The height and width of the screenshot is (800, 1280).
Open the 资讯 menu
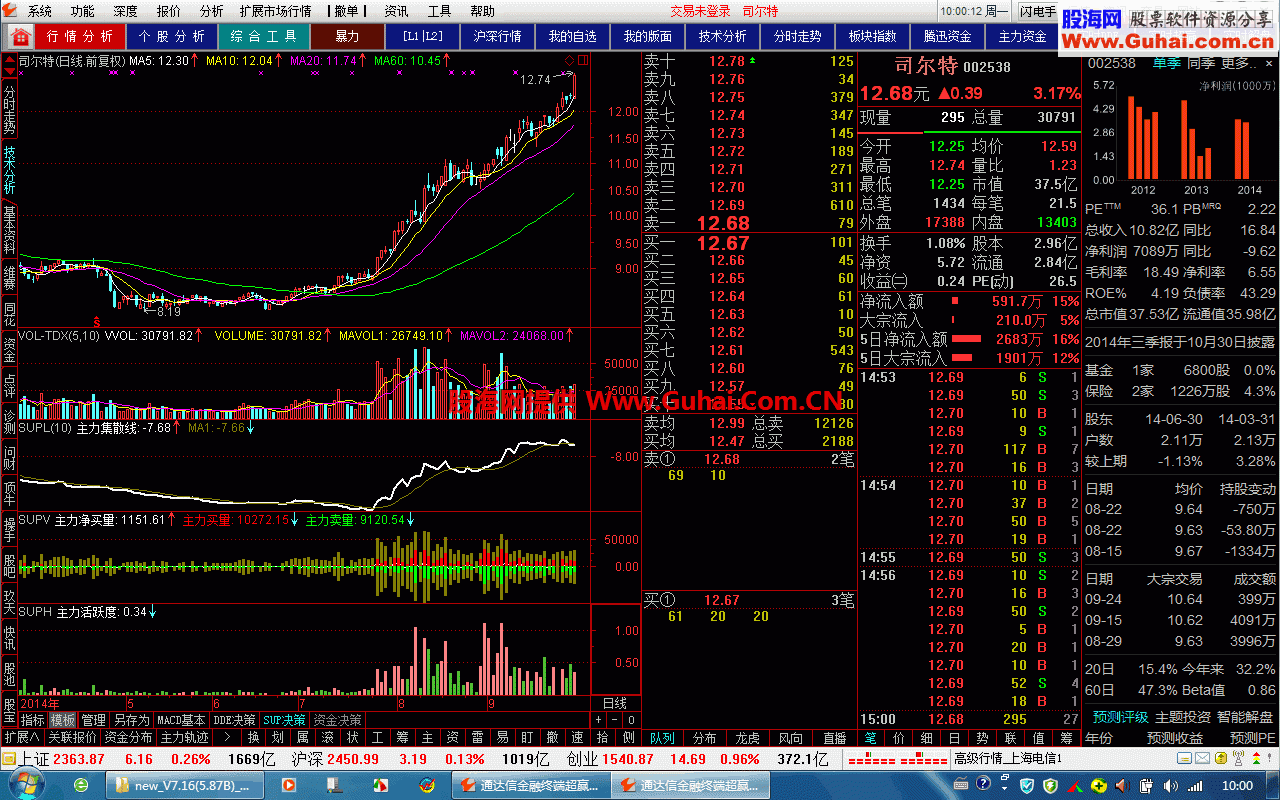[x=396, y=11]
